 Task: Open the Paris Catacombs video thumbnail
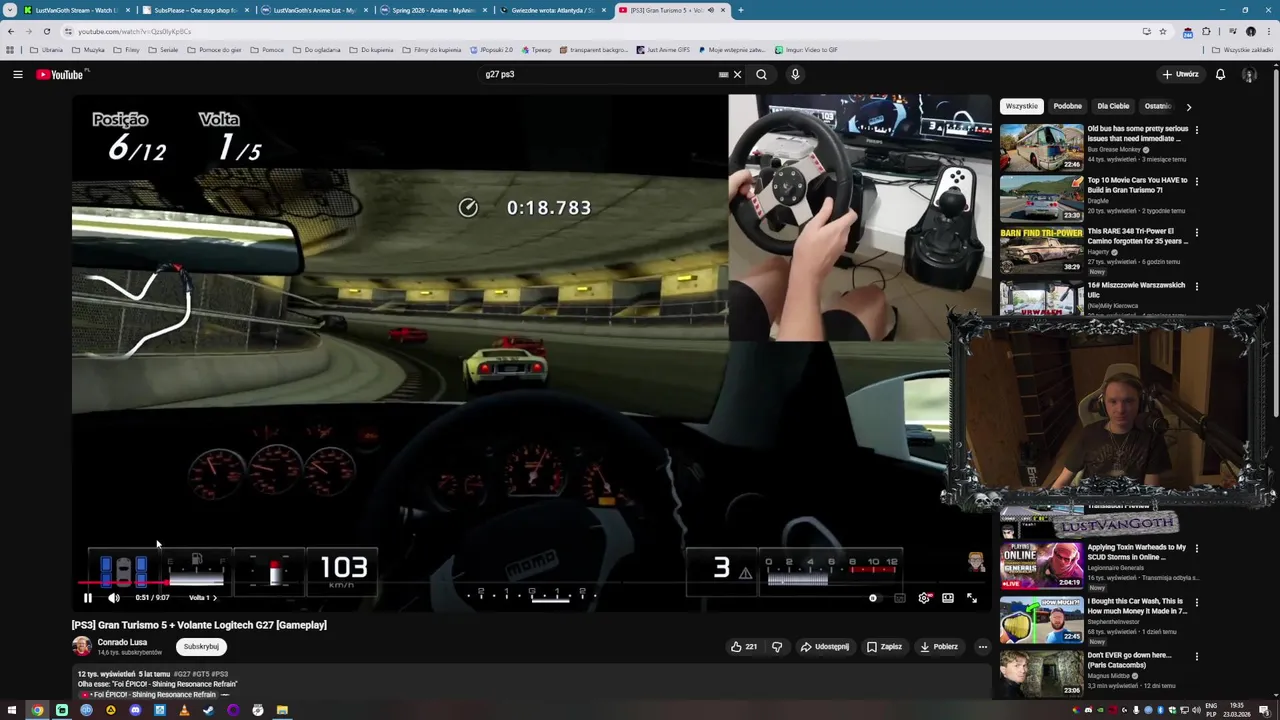tap(1041, 673)
